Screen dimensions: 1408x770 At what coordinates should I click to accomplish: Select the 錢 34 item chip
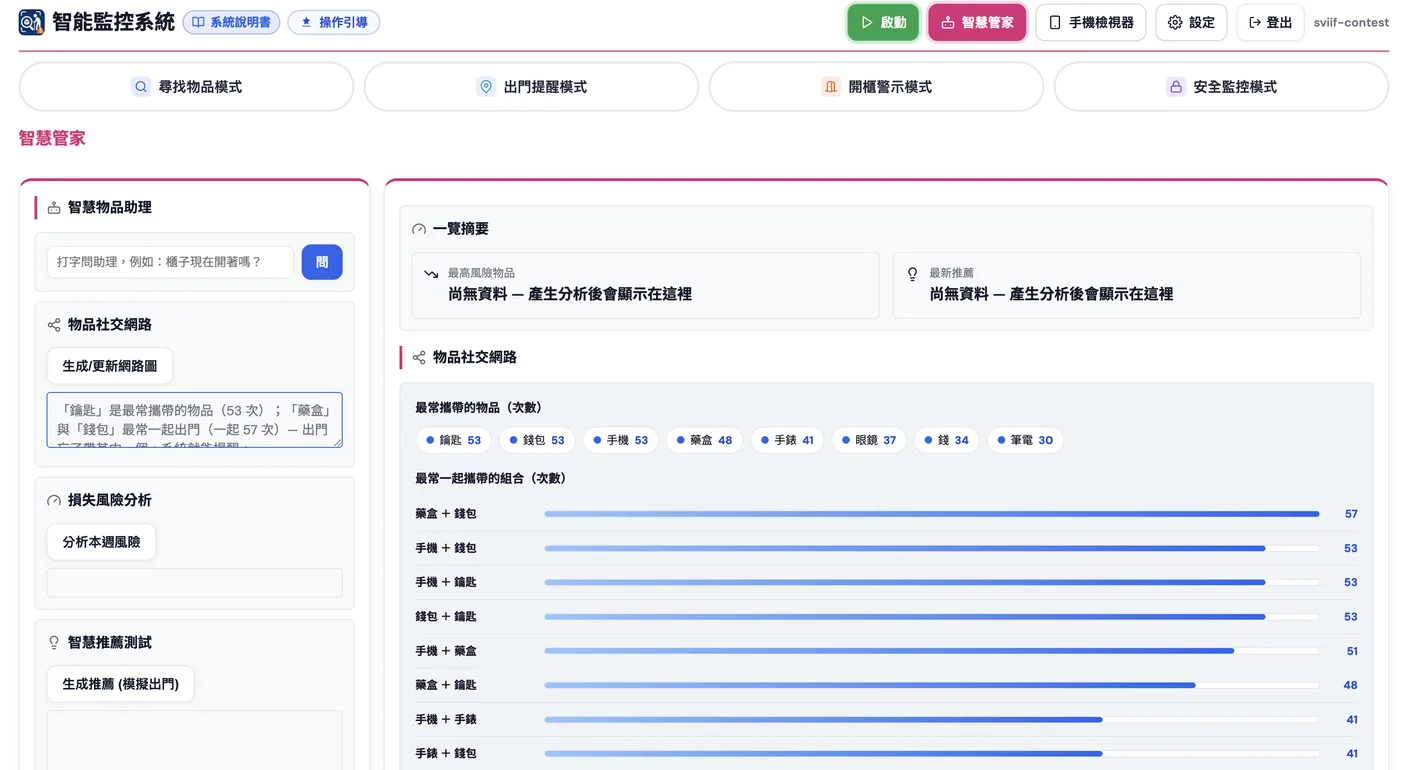947,440
